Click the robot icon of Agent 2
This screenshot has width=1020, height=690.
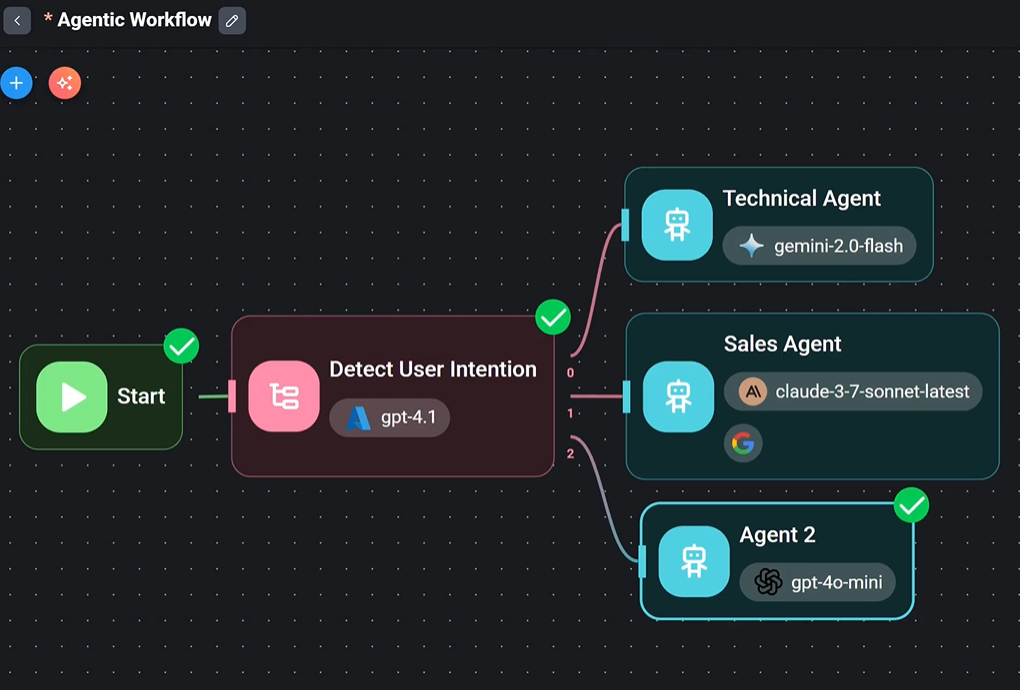[694, 561]
